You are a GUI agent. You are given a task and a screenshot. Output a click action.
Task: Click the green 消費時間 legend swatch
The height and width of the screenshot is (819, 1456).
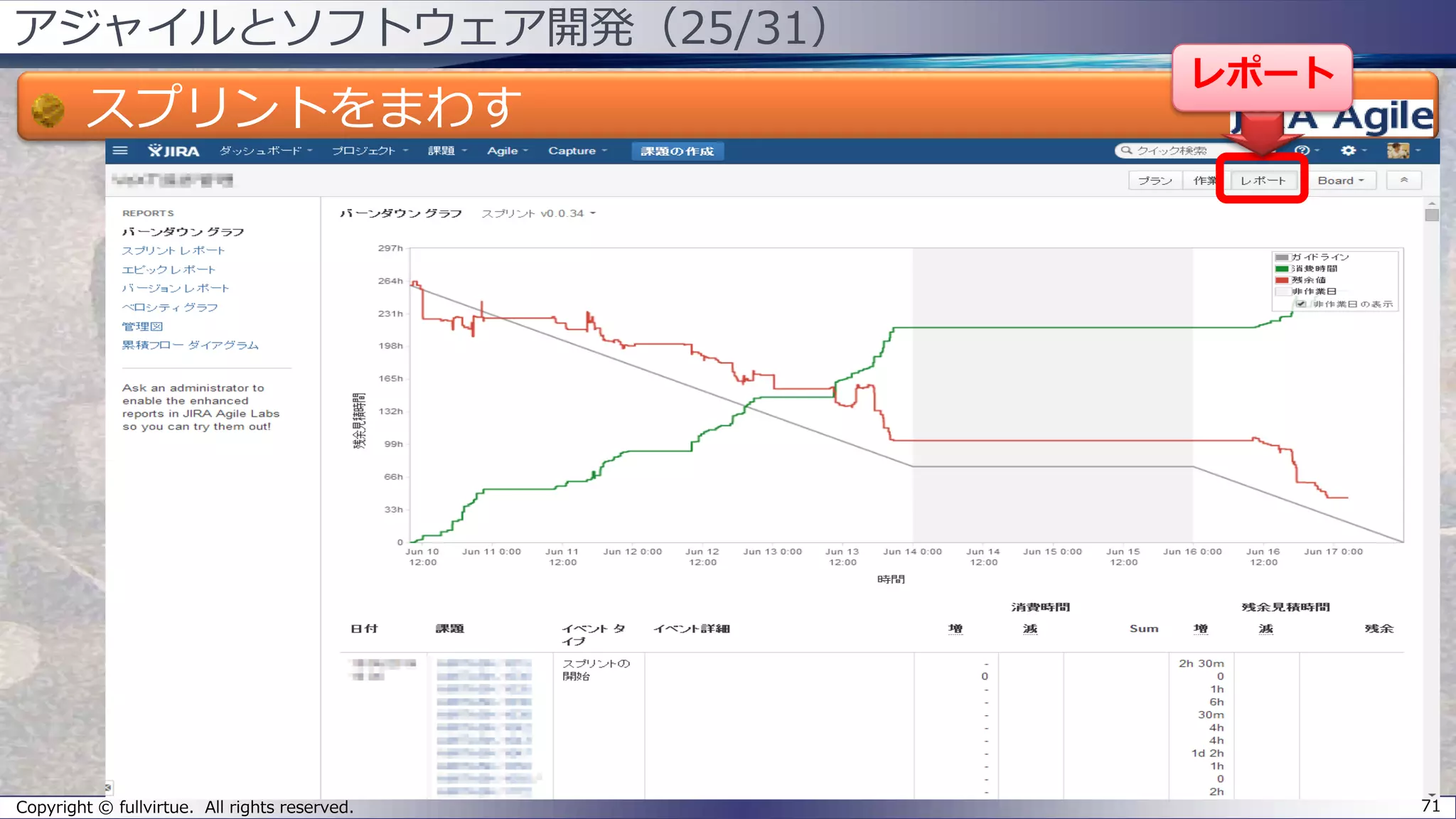coord(1282,269)
